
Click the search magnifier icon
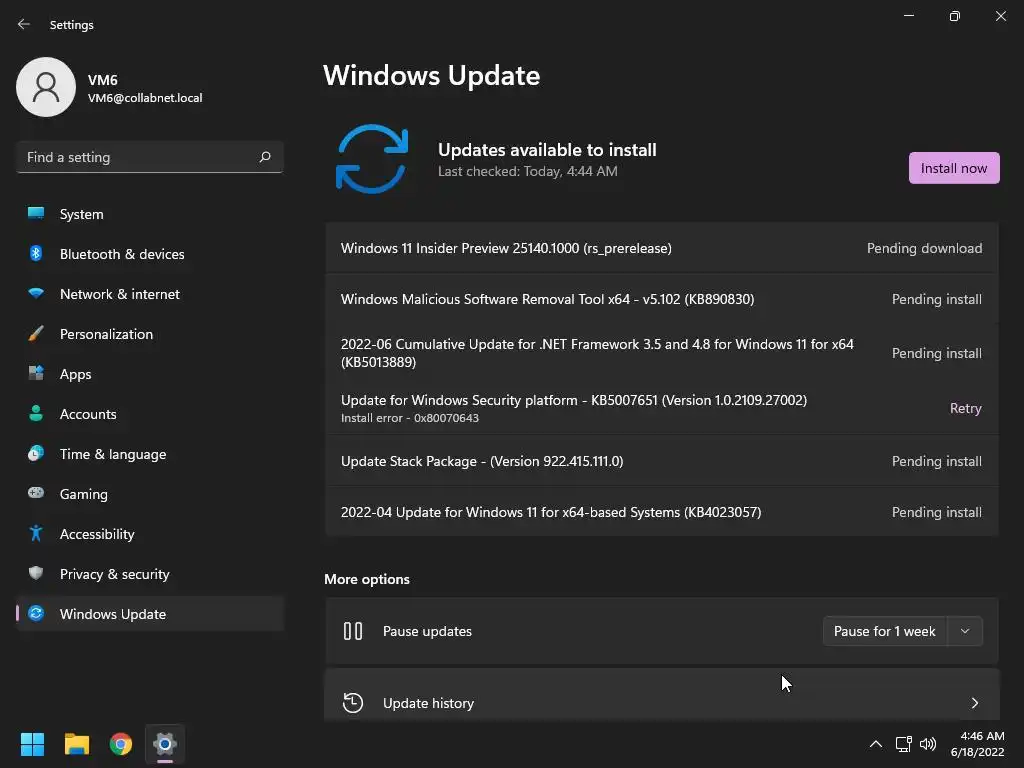point(264,157)
